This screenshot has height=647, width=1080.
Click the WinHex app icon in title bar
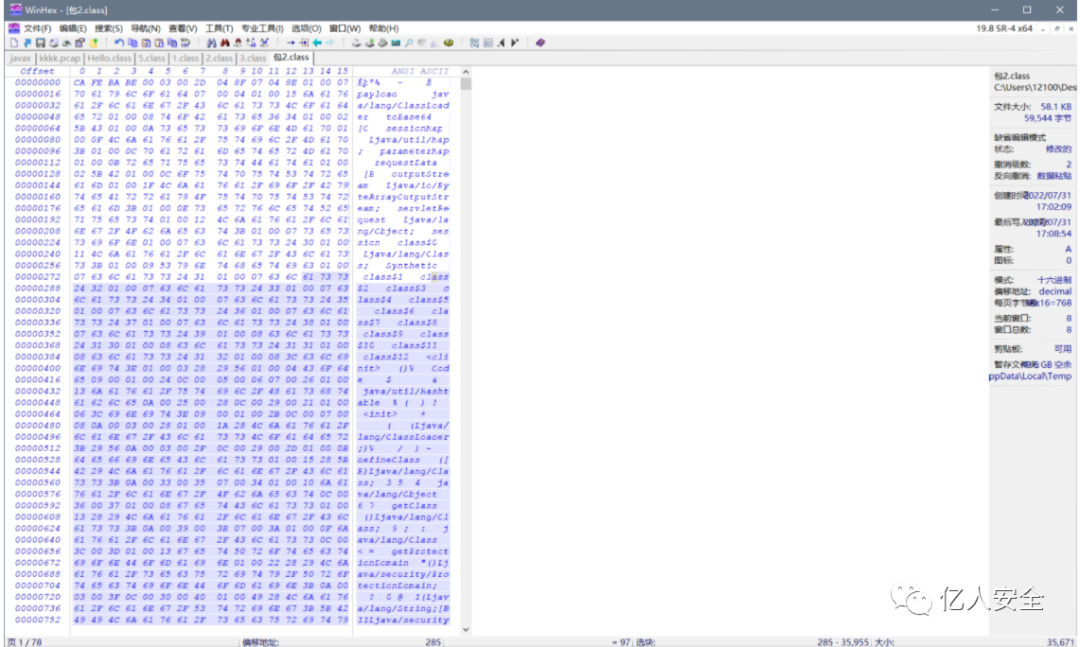[14, 10]
